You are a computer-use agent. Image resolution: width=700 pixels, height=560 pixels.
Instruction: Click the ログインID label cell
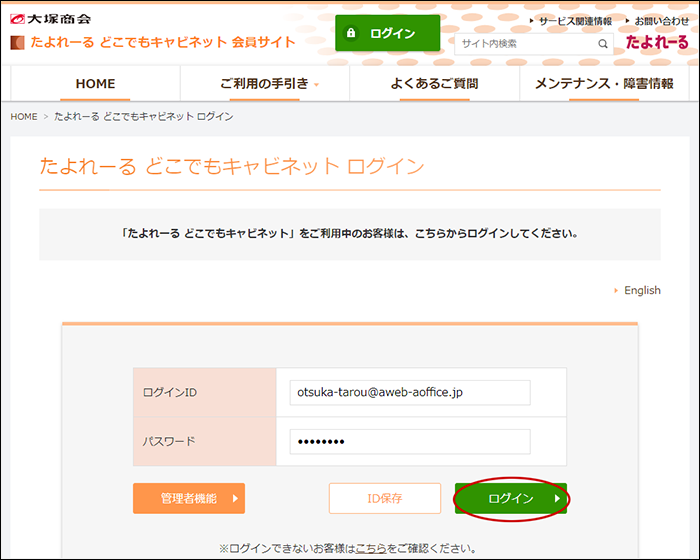coord(204,393)
